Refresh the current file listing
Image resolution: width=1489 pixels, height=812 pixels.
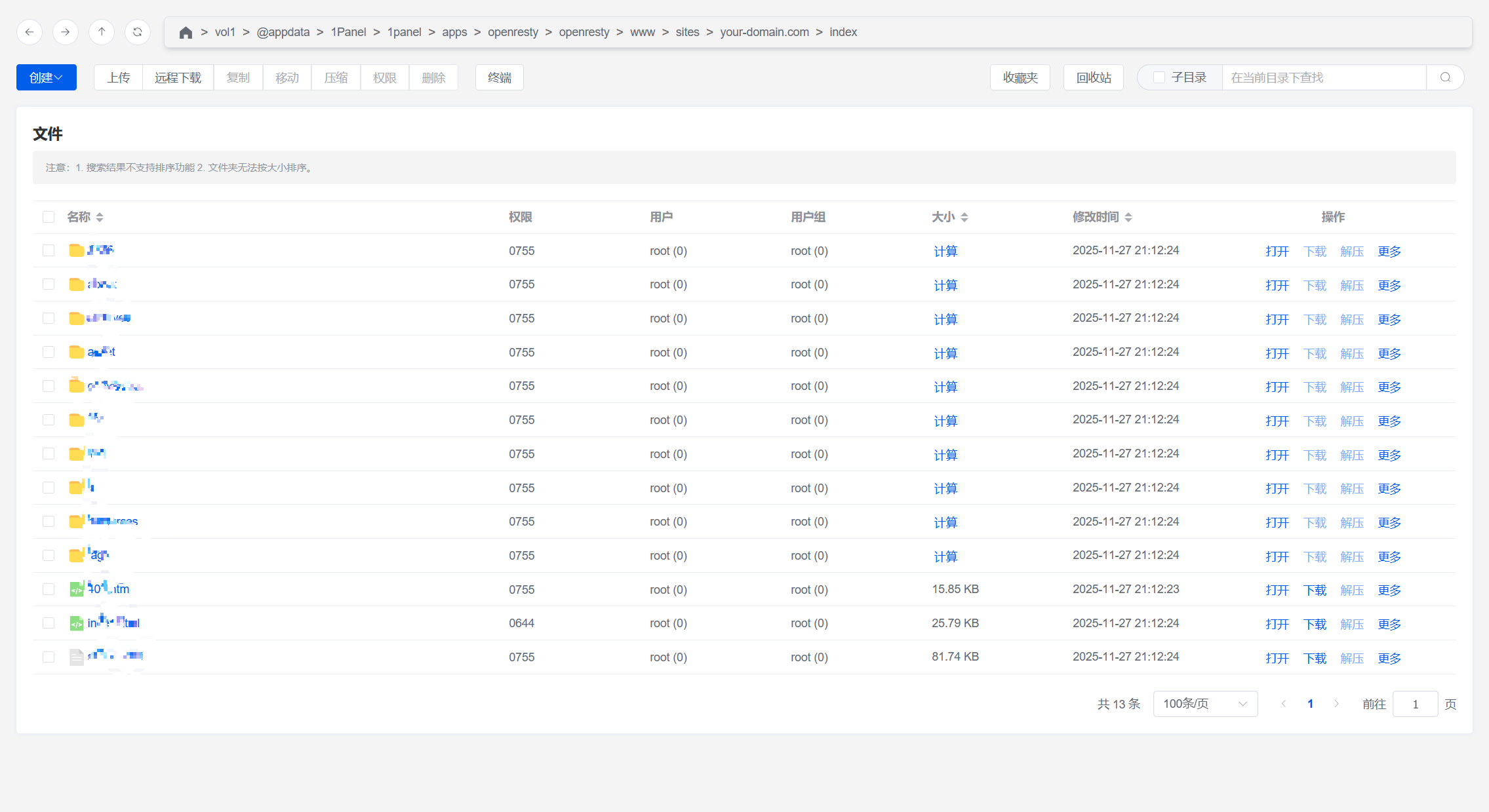click(138, 32)
